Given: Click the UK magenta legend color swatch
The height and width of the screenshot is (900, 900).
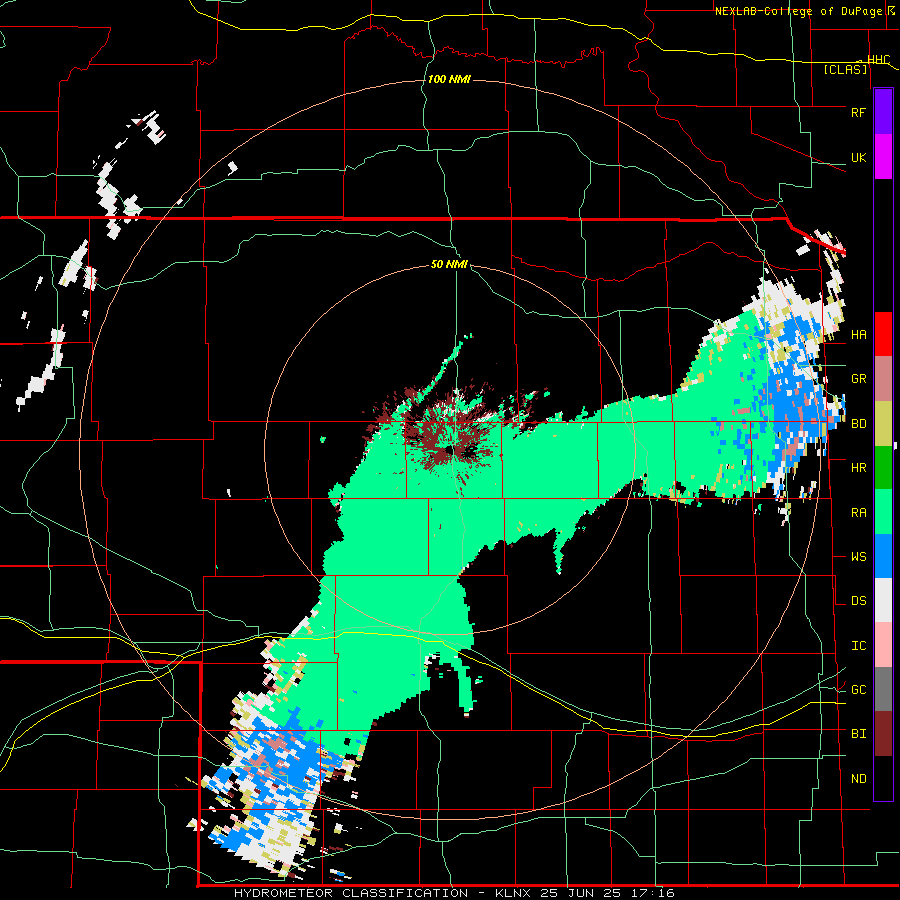Looking at the screenshot, I should coord(883,157).
